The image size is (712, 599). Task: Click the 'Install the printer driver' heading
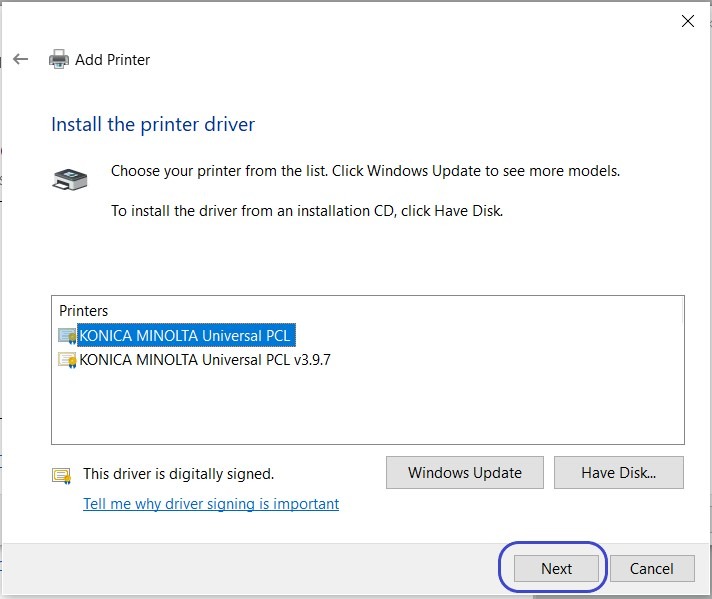click(x=153, y=125)
